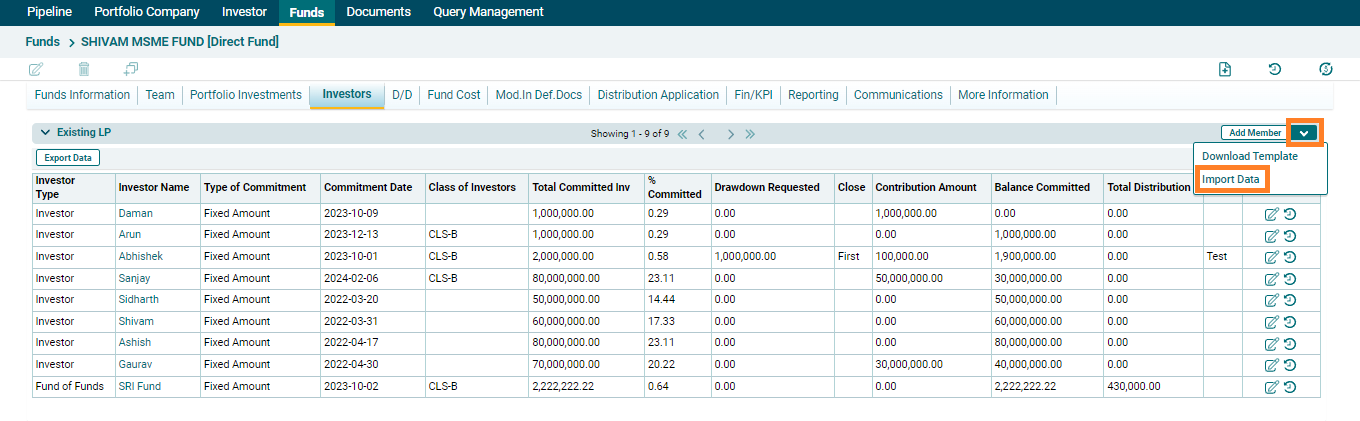
Task: View history for the Sanjay row
Action: pos(1290,279)
